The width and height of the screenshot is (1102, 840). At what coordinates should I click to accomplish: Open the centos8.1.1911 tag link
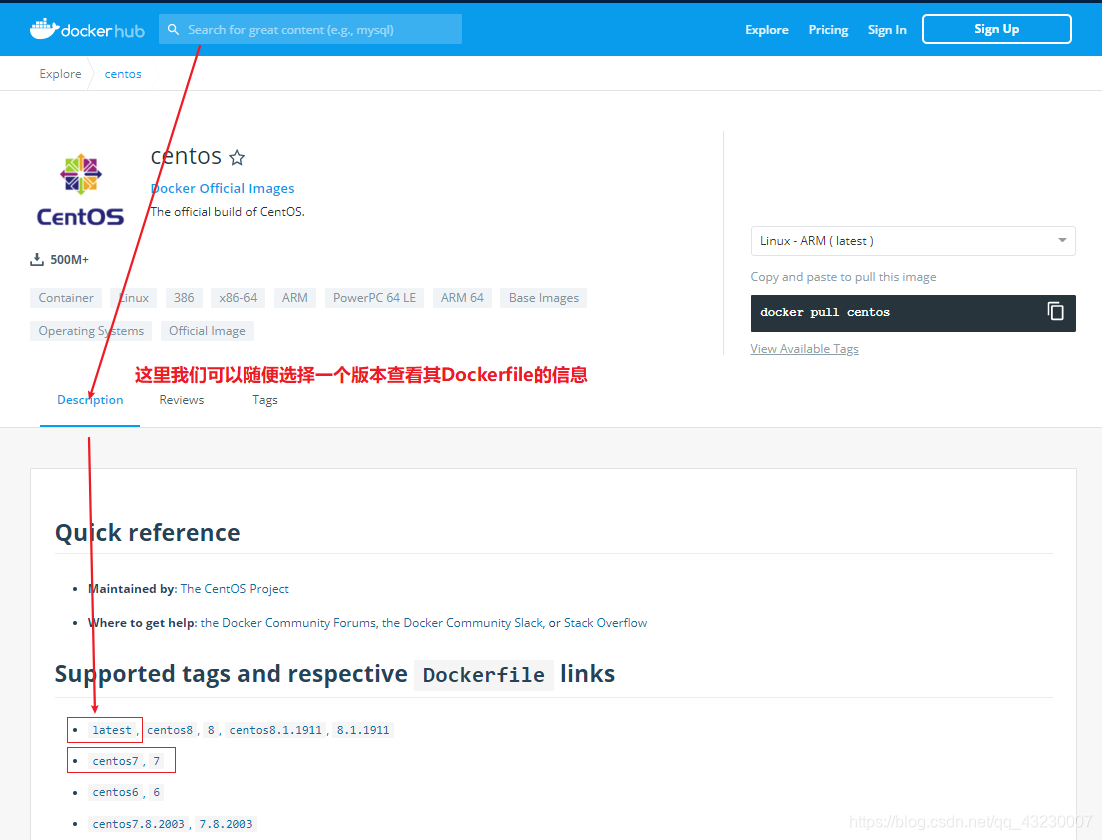pyautogui.click(x=276, y=730)
